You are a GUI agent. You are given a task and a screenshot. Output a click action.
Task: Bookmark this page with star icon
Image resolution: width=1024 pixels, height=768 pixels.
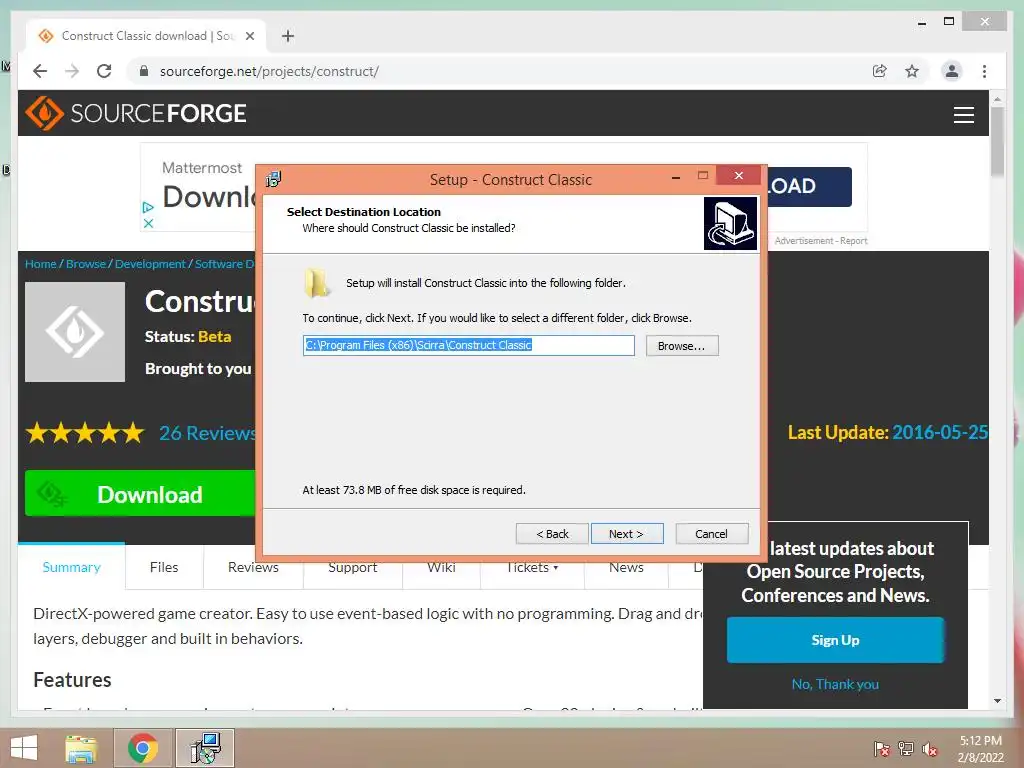pos(912,71)
